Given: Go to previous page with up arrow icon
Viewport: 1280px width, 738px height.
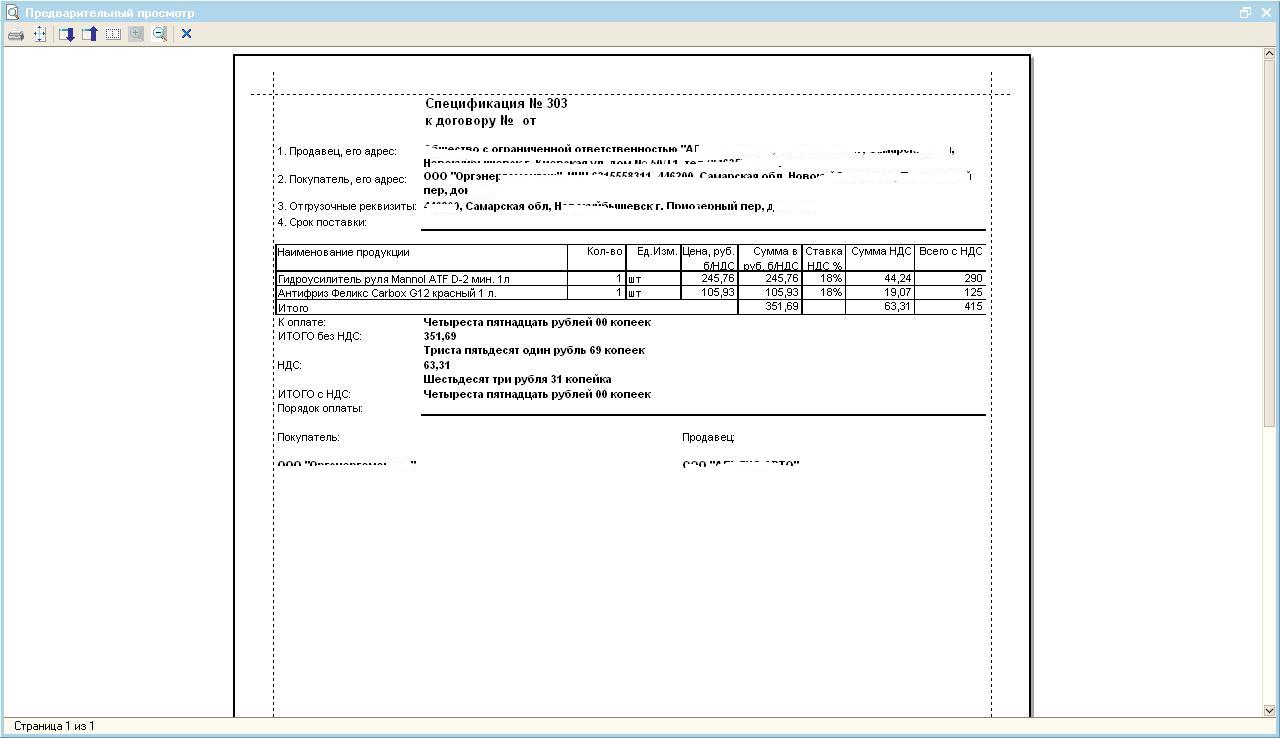Looking at the screenshot, I should pos(90,34).
